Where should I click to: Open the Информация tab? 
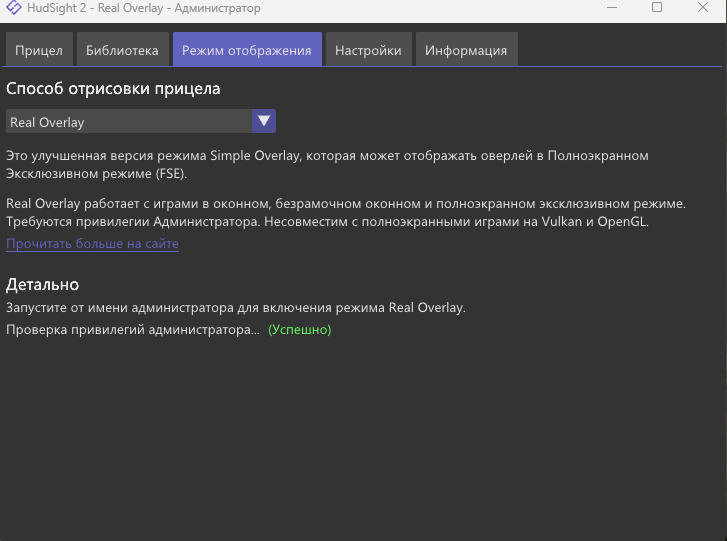click(466, 49)
